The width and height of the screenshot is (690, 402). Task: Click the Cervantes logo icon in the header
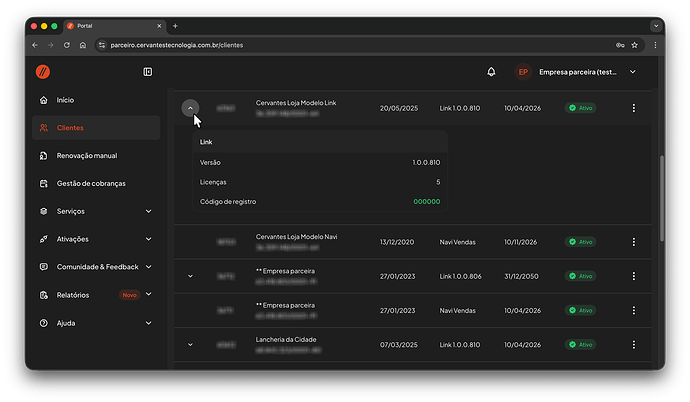(43, 72)
